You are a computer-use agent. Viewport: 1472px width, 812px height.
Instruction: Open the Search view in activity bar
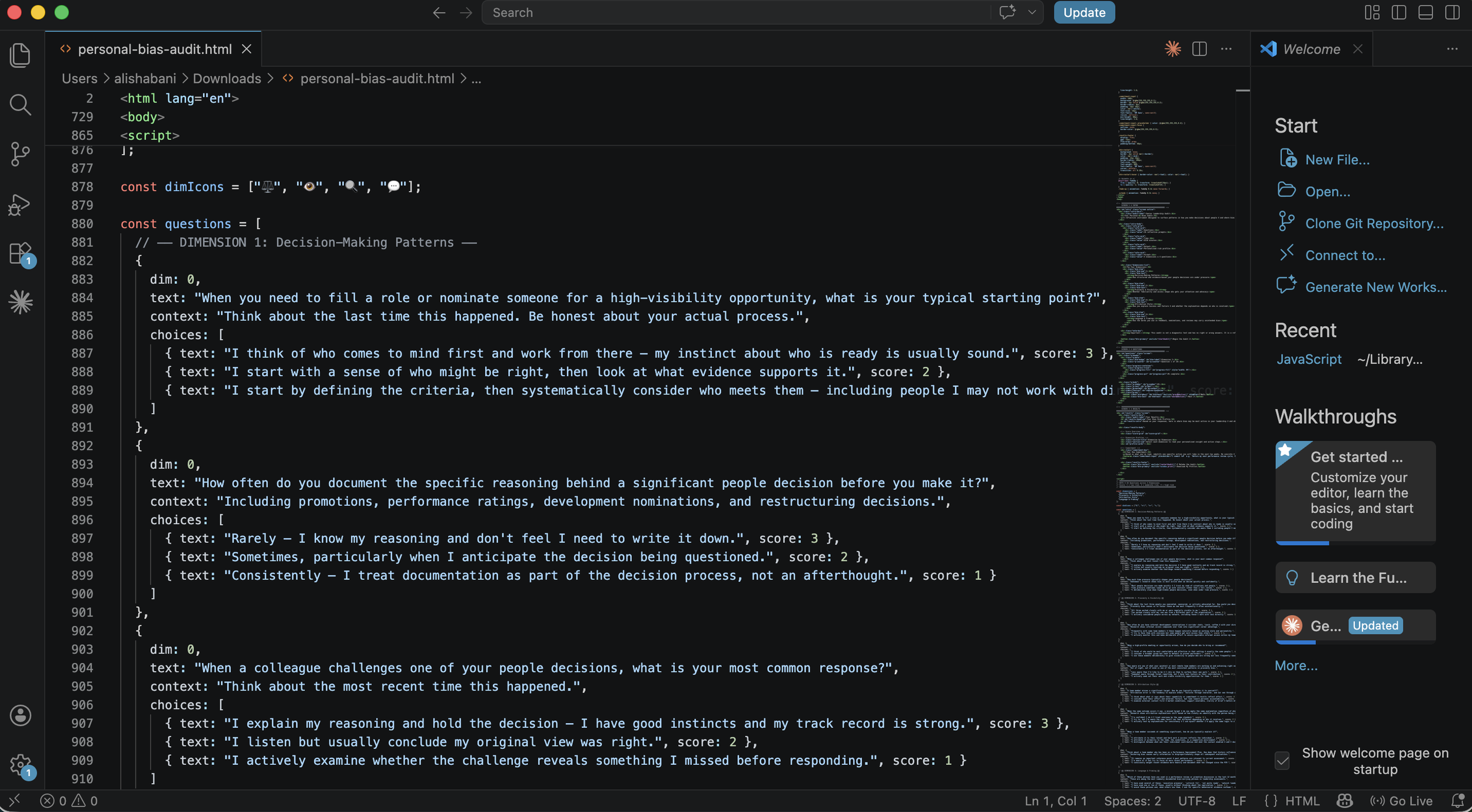coord(21,105)
